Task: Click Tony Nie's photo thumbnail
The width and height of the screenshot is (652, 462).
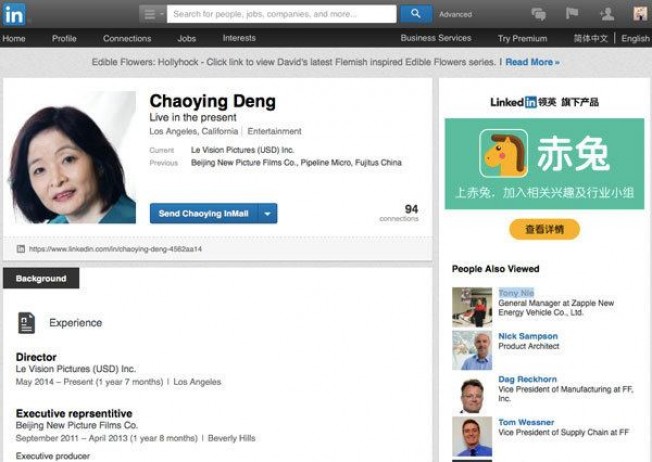Action: click(472, 307)
